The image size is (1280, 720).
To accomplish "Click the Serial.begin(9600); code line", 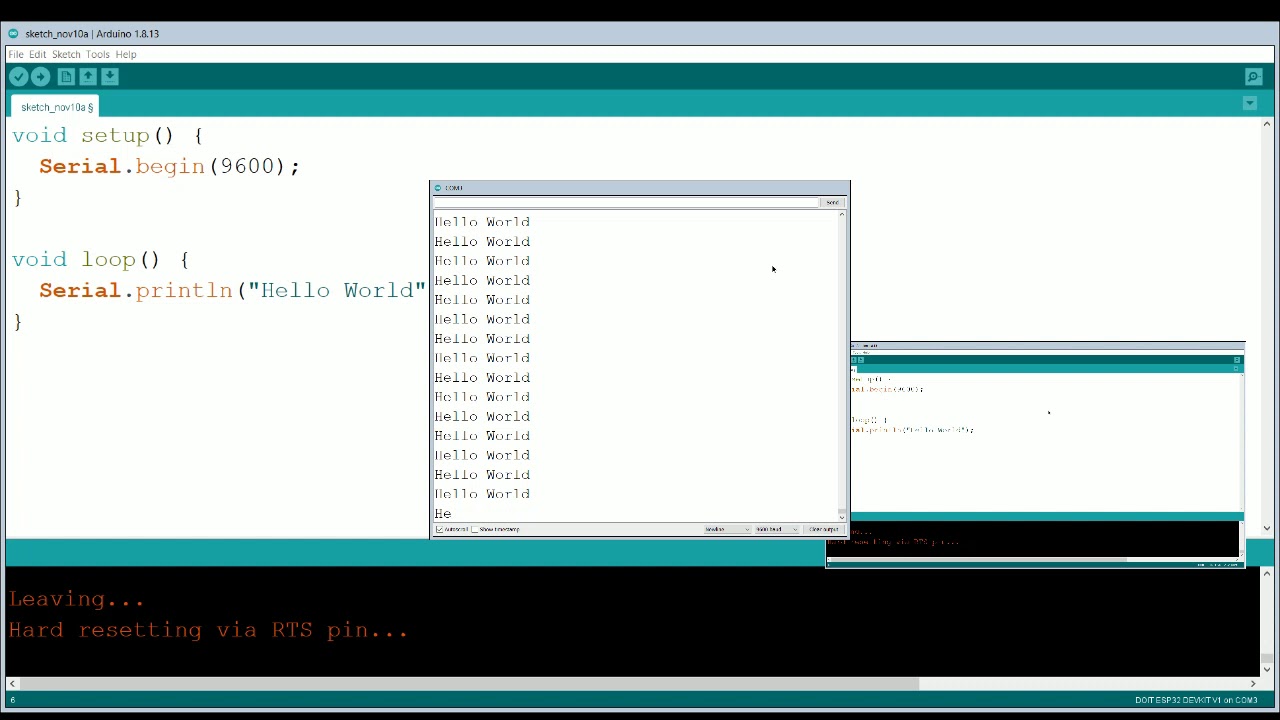I will (169, 166).
